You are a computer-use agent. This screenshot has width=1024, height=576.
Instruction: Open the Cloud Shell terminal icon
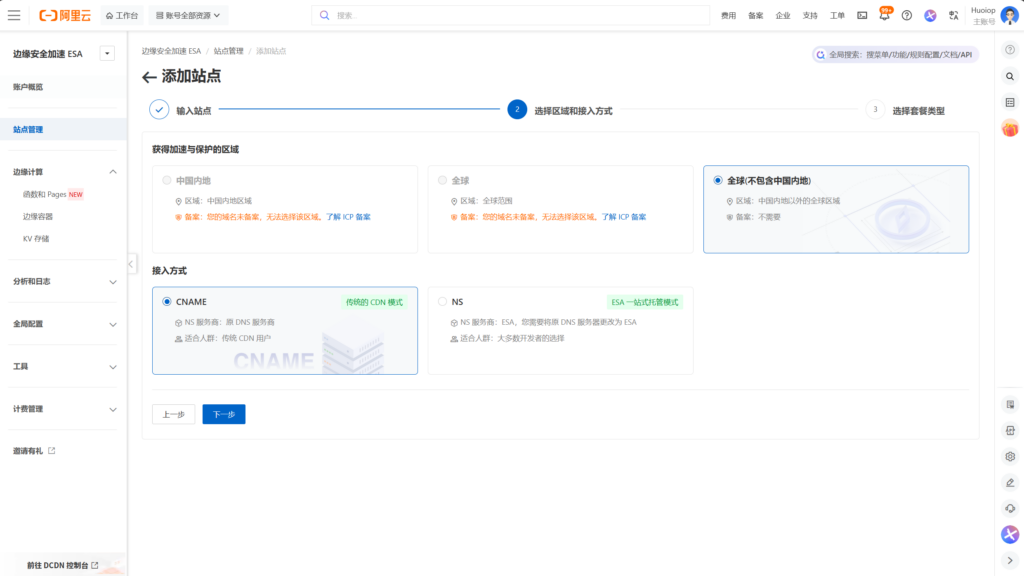[862, 16]
